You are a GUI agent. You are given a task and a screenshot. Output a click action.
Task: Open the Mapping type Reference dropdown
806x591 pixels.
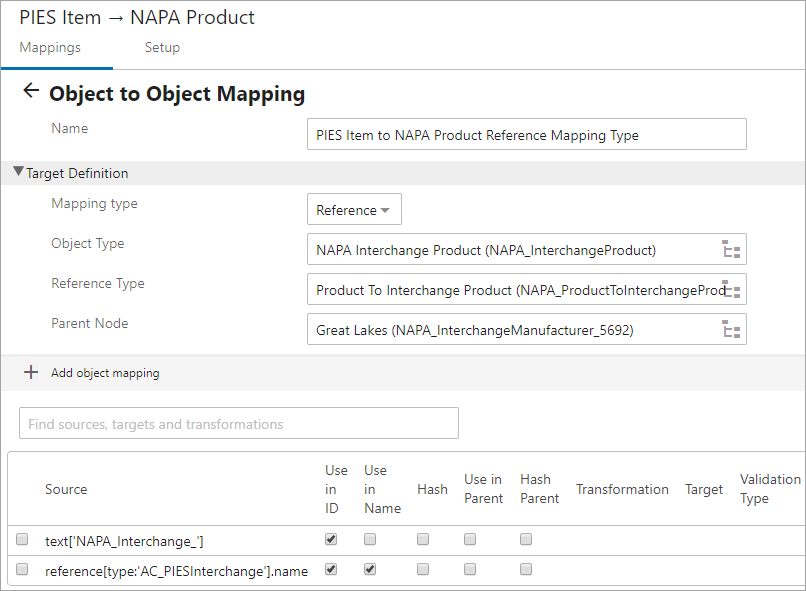coord(354,209)
